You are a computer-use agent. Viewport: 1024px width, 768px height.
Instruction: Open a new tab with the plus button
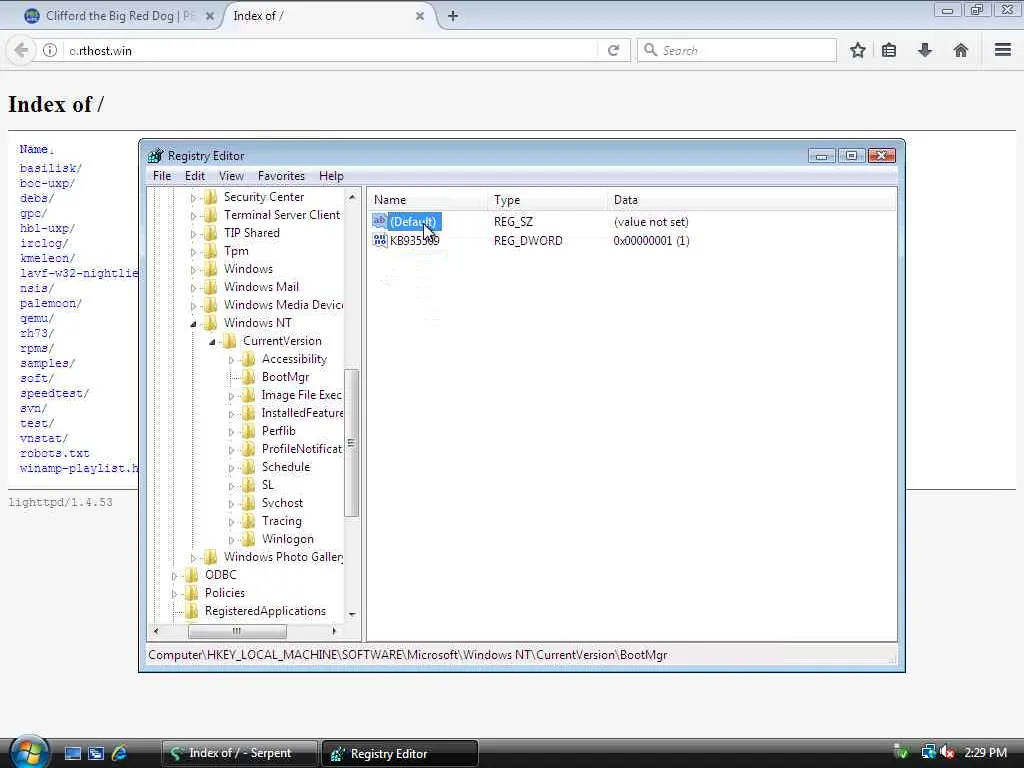tap(453, 16)
